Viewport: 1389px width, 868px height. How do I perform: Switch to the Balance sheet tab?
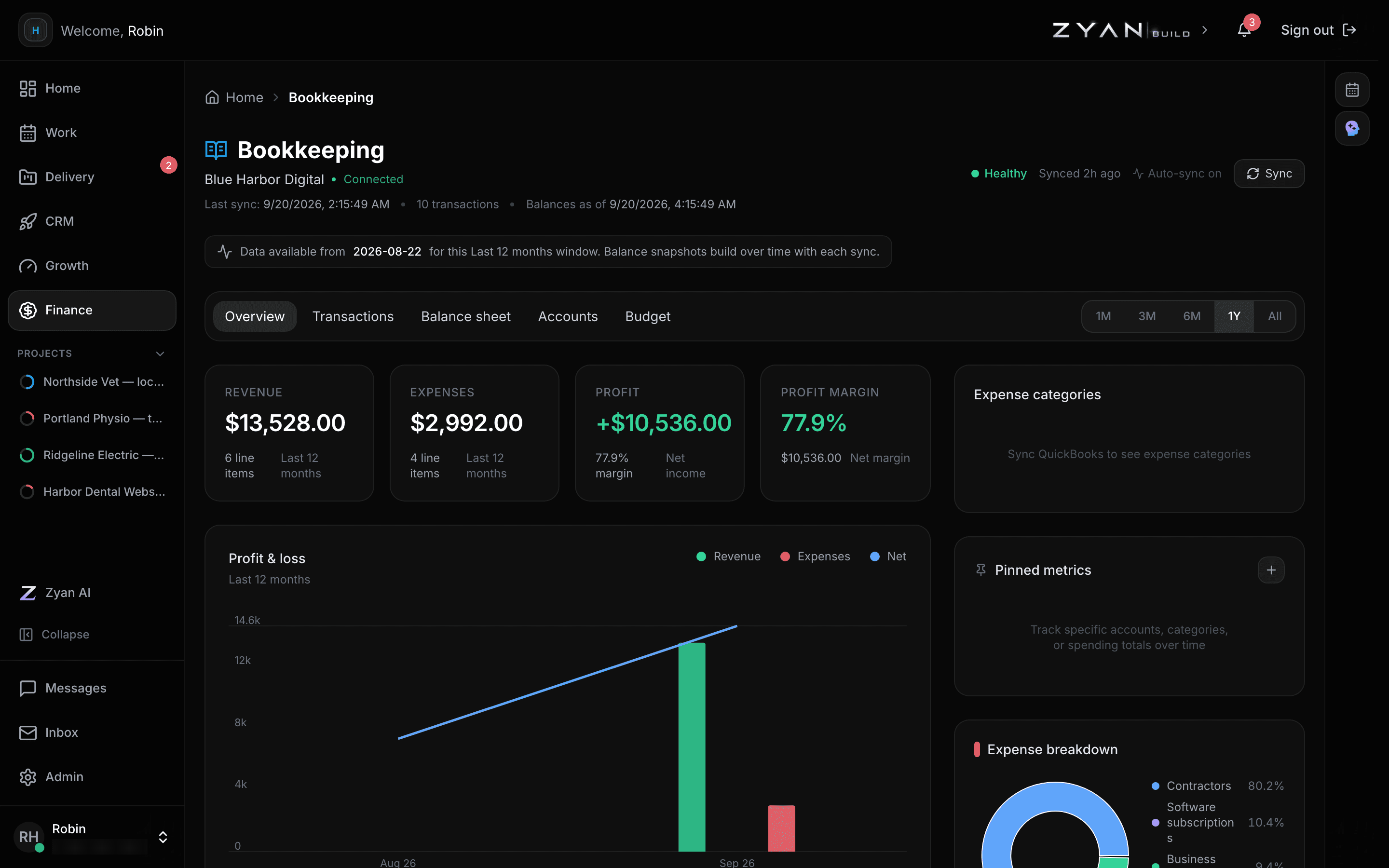click(465, 316)
